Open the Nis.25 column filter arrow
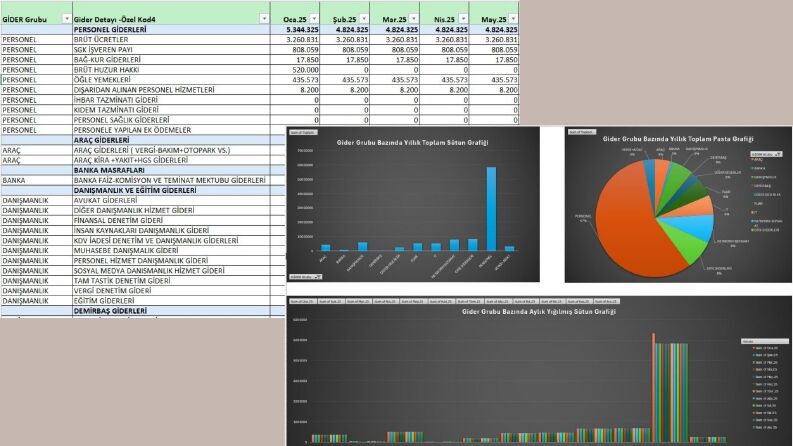This screenshot has height=446, width=793. [x=463, y=19]
